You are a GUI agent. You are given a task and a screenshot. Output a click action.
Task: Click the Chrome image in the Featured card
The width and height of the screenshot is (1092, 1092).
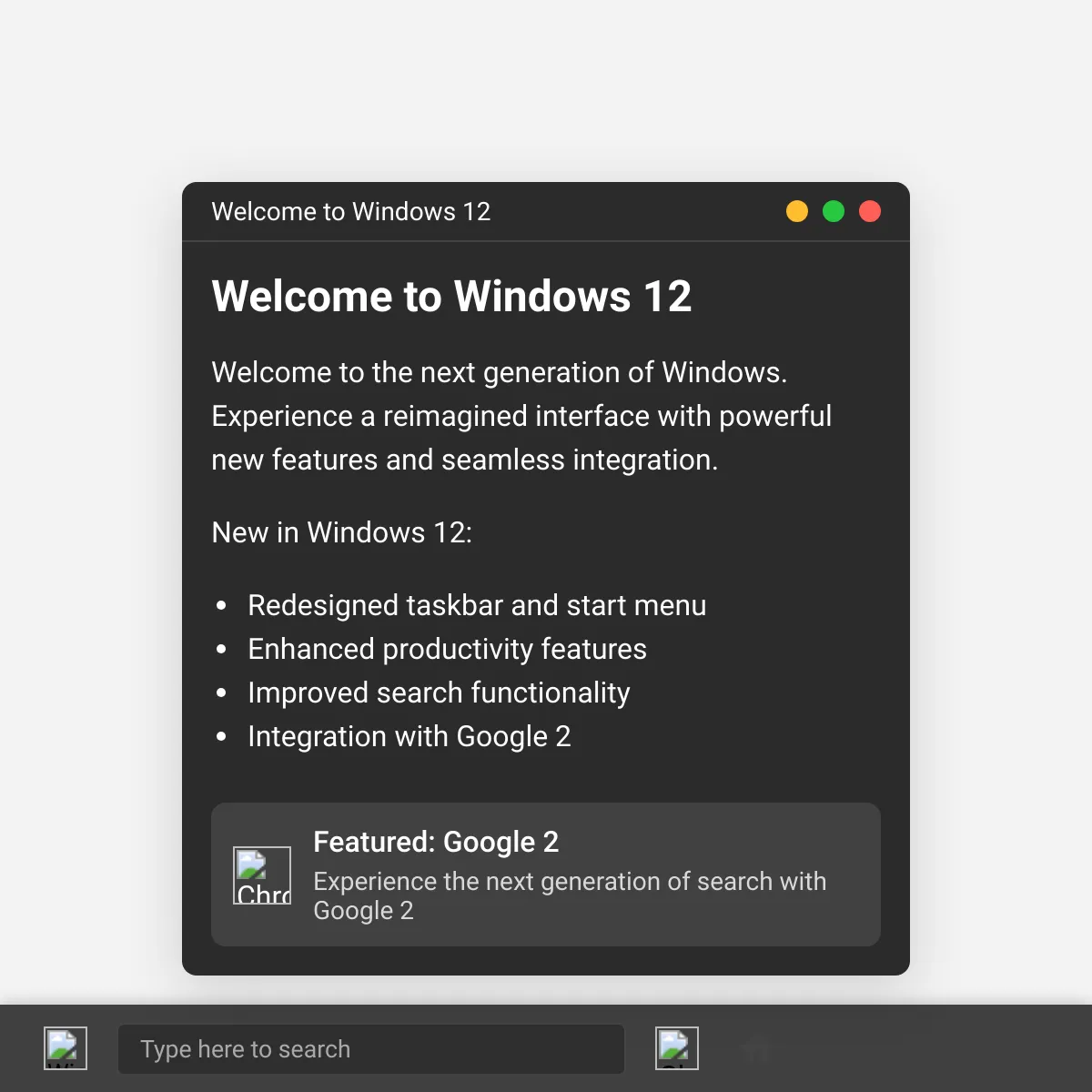click(x=262, y=875)
